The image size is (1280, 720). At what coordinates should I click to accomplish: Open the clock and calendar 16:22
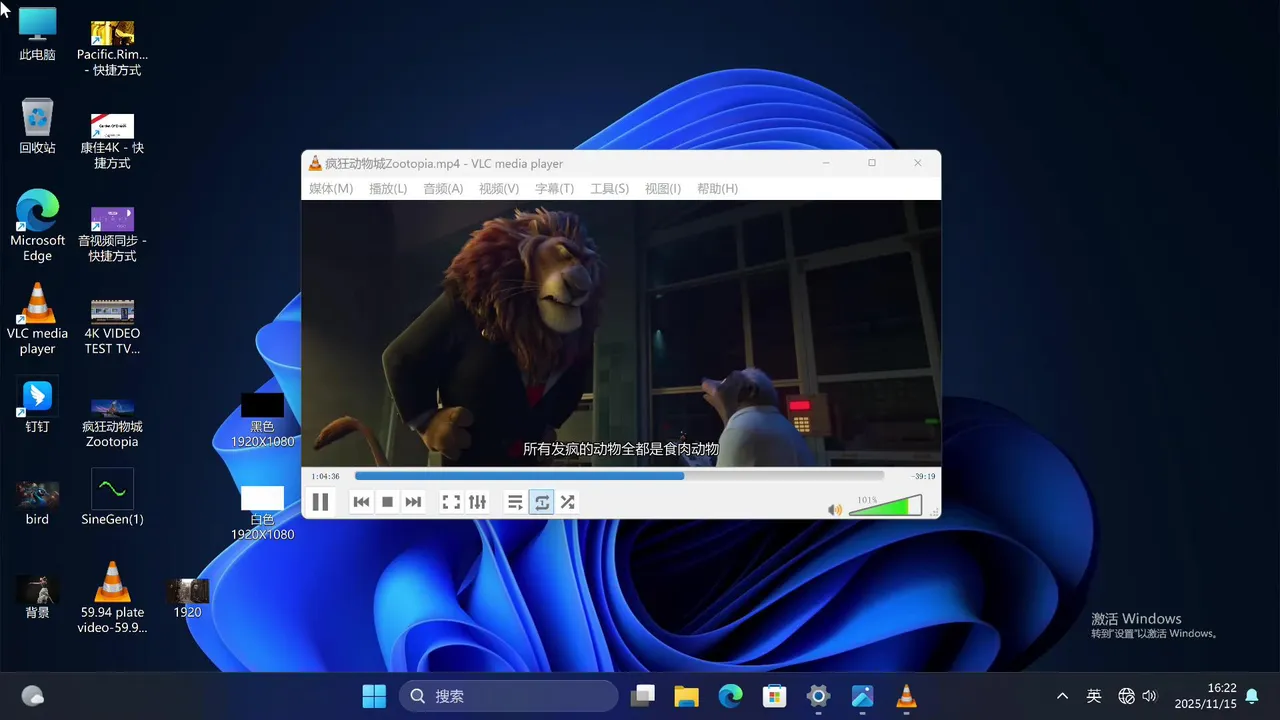1205,696
